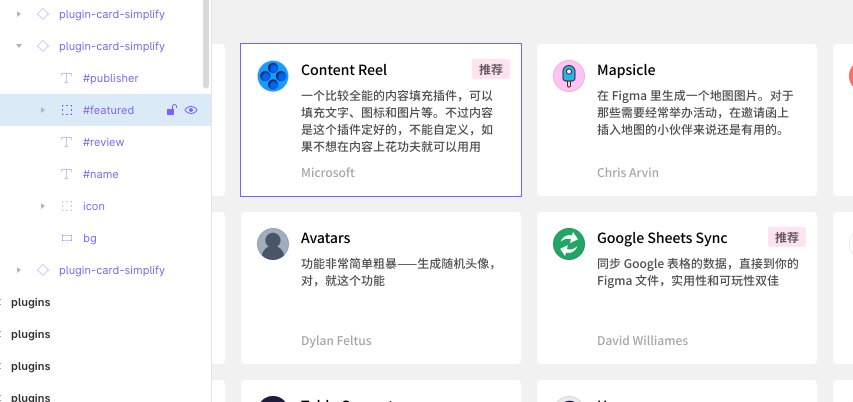
Task: Click the Google Sheets Sync green icon
Action: pyautogui.click(x=569, y=244)
